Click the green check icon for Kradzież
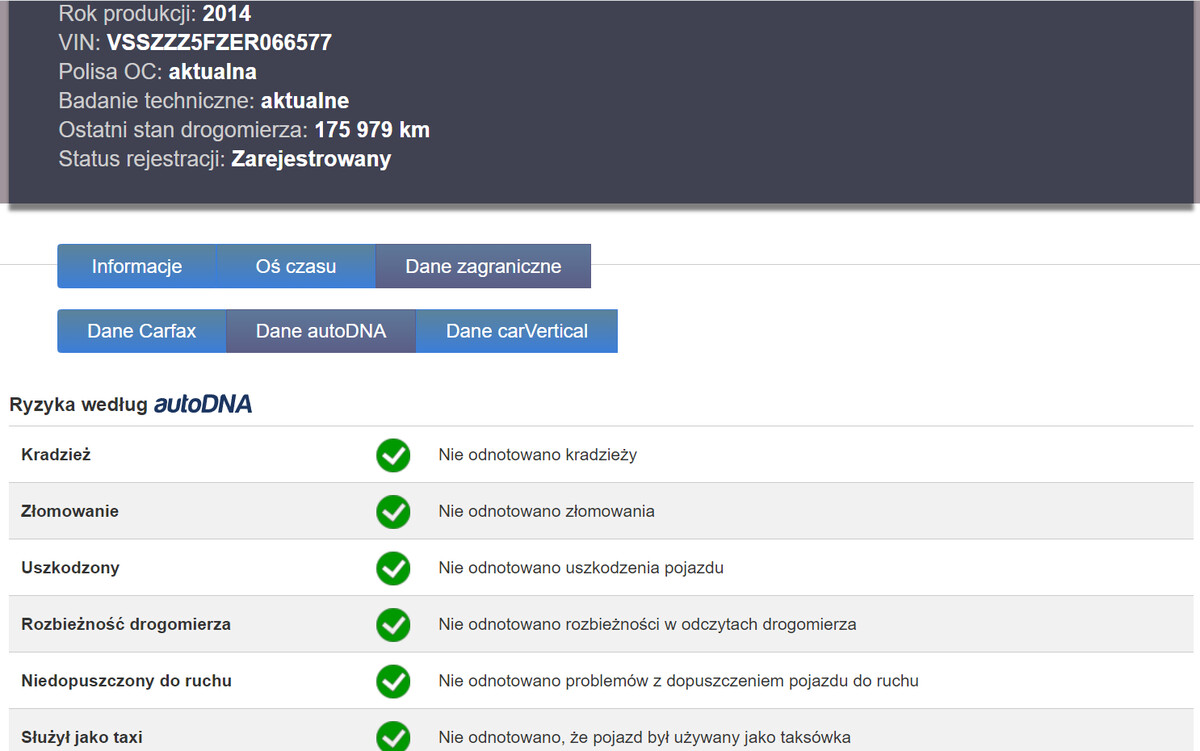Screen dimensions: 1200x751 pos(393,455)
